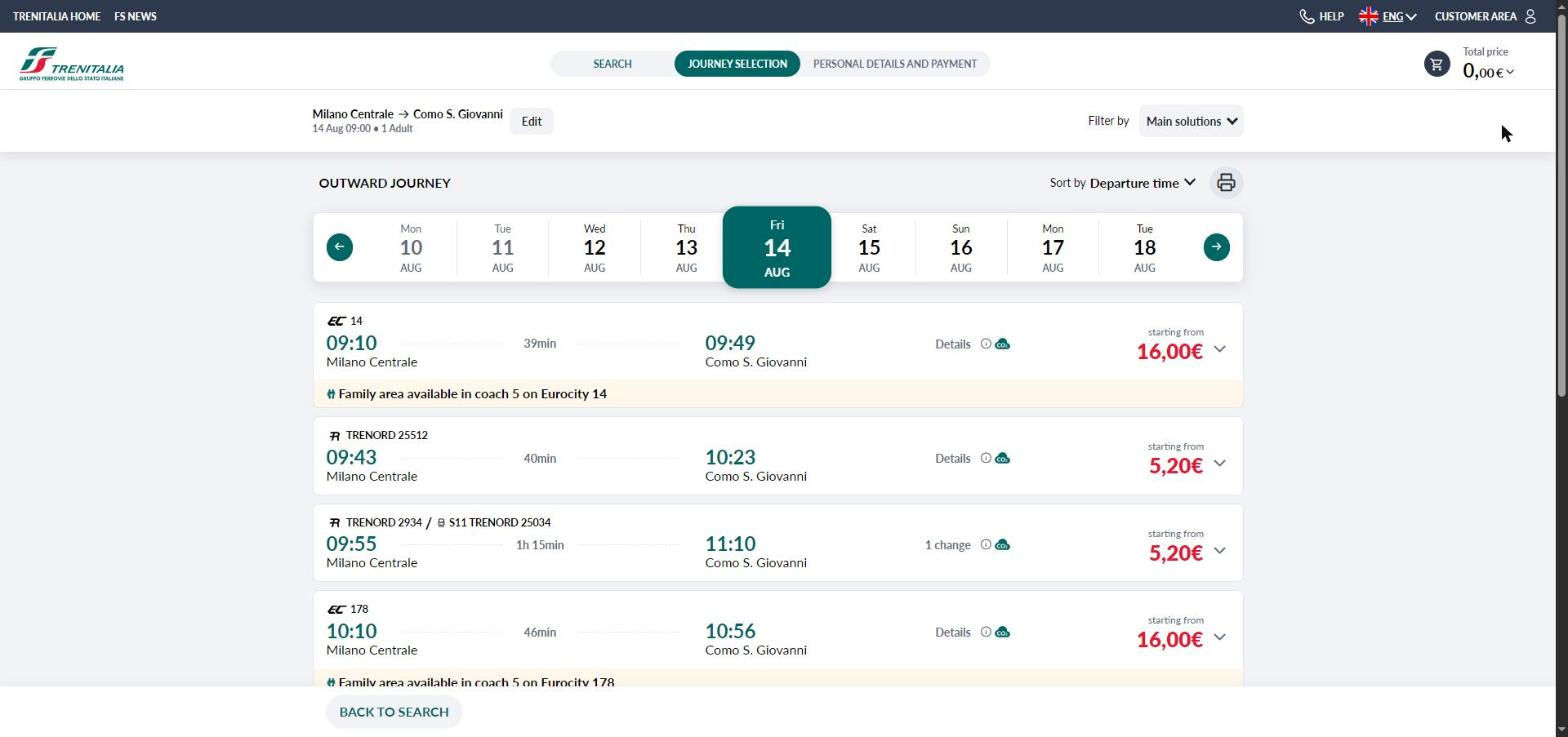Go to previous dates arrow
The image size is (1568, 737).
[x=340, y=247]
